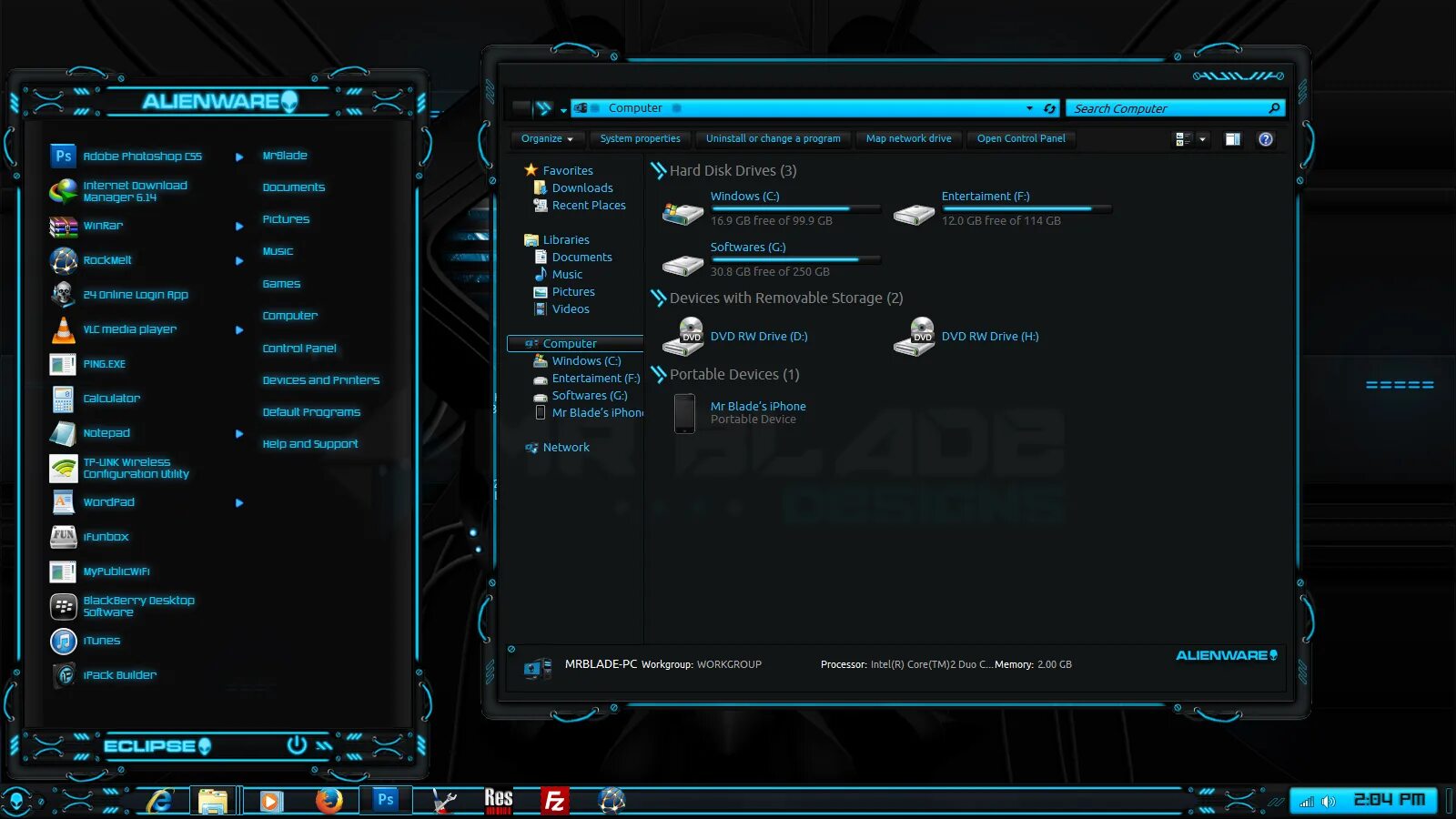
Task: Open Control Panel from Start menu
Action: [x=299, y=349]
